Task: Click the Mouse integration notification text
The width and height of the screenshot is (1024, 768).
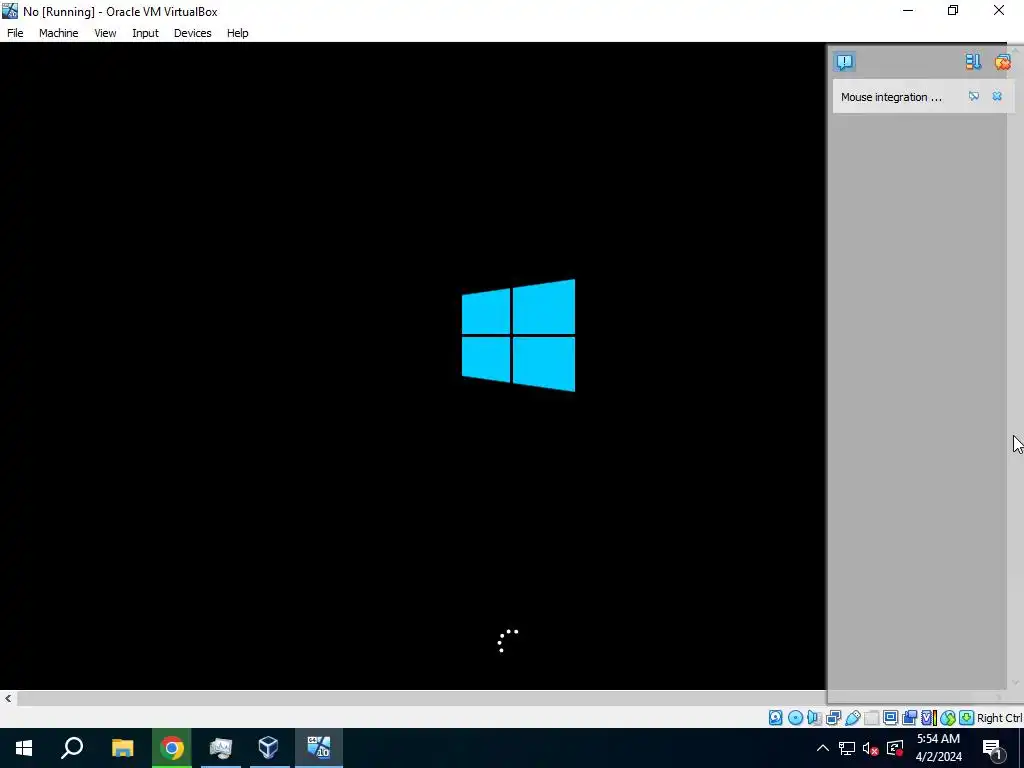Action: point(891,97)
